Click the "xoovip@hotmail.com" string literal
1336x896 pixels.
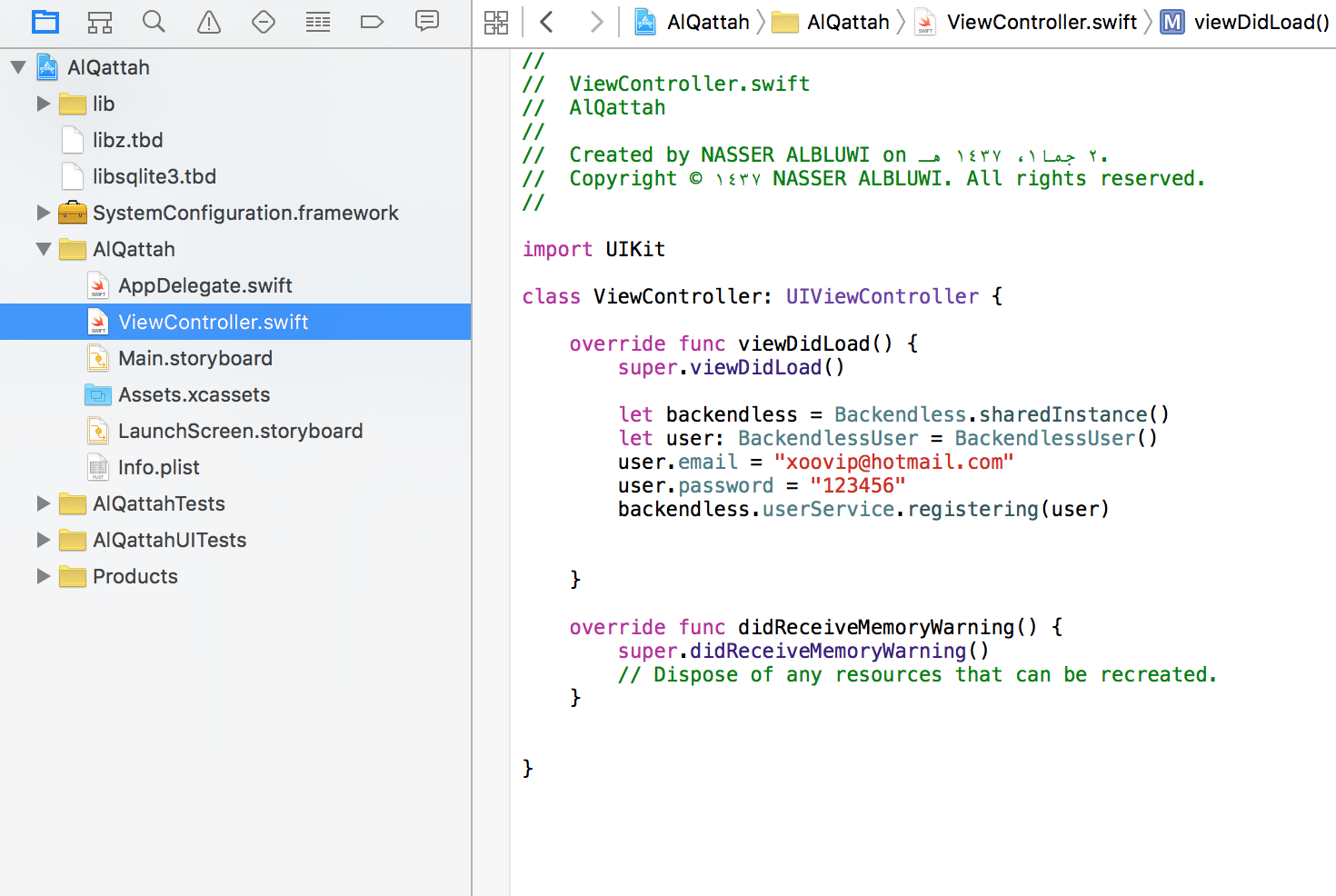[x=893, y=462]
